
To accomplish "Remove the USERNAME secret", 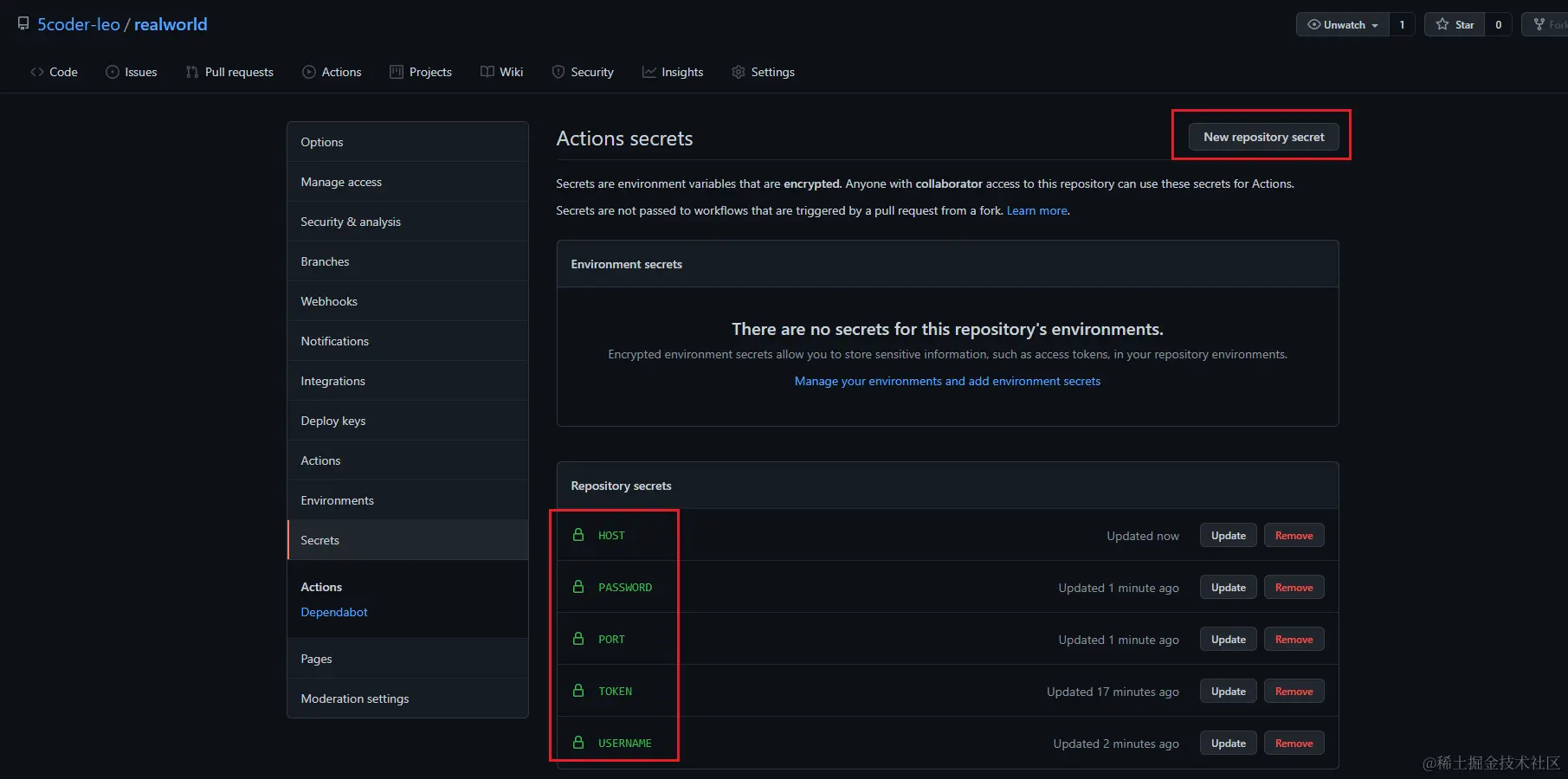I will [1294, 744].
